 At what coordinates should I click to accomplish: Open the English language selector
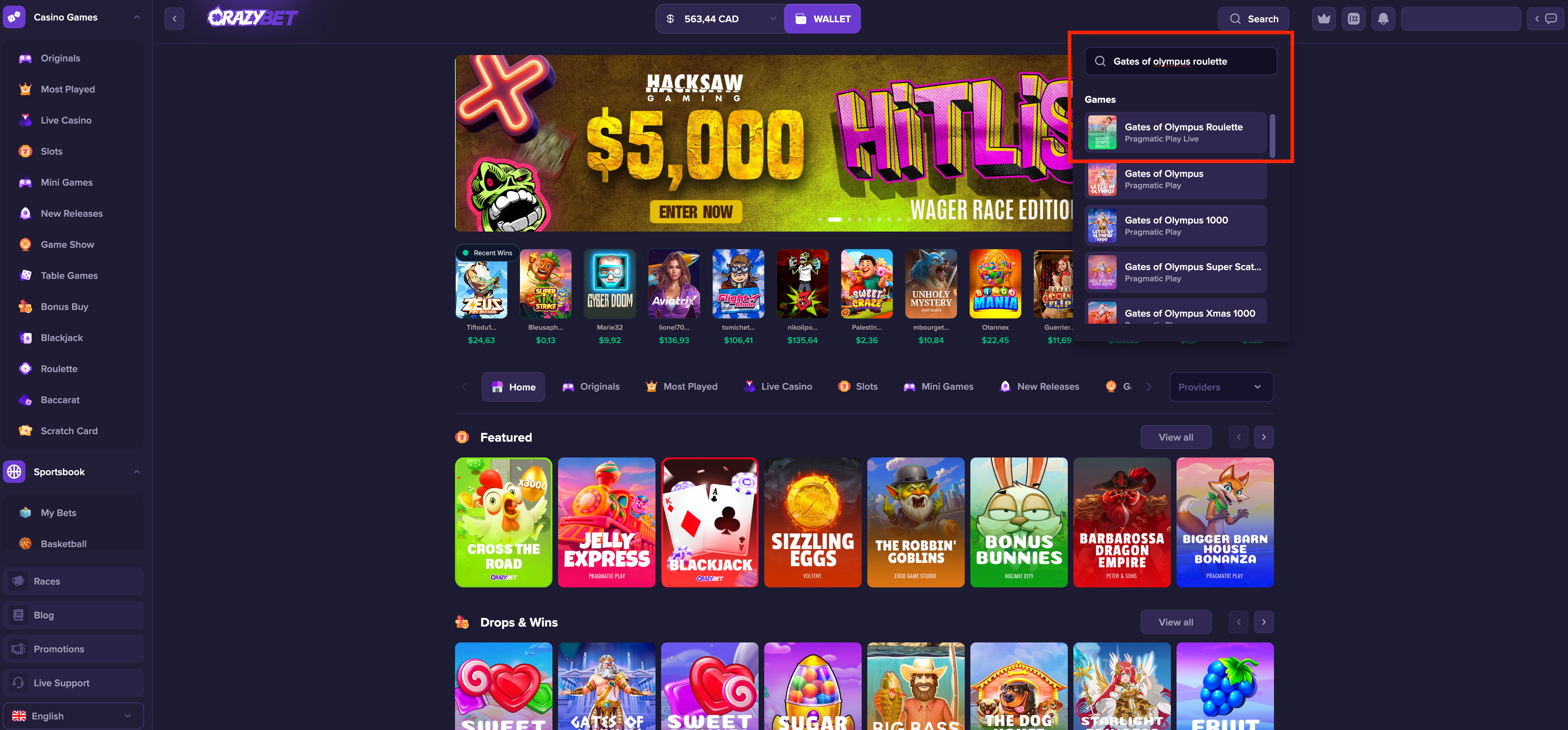73,716
